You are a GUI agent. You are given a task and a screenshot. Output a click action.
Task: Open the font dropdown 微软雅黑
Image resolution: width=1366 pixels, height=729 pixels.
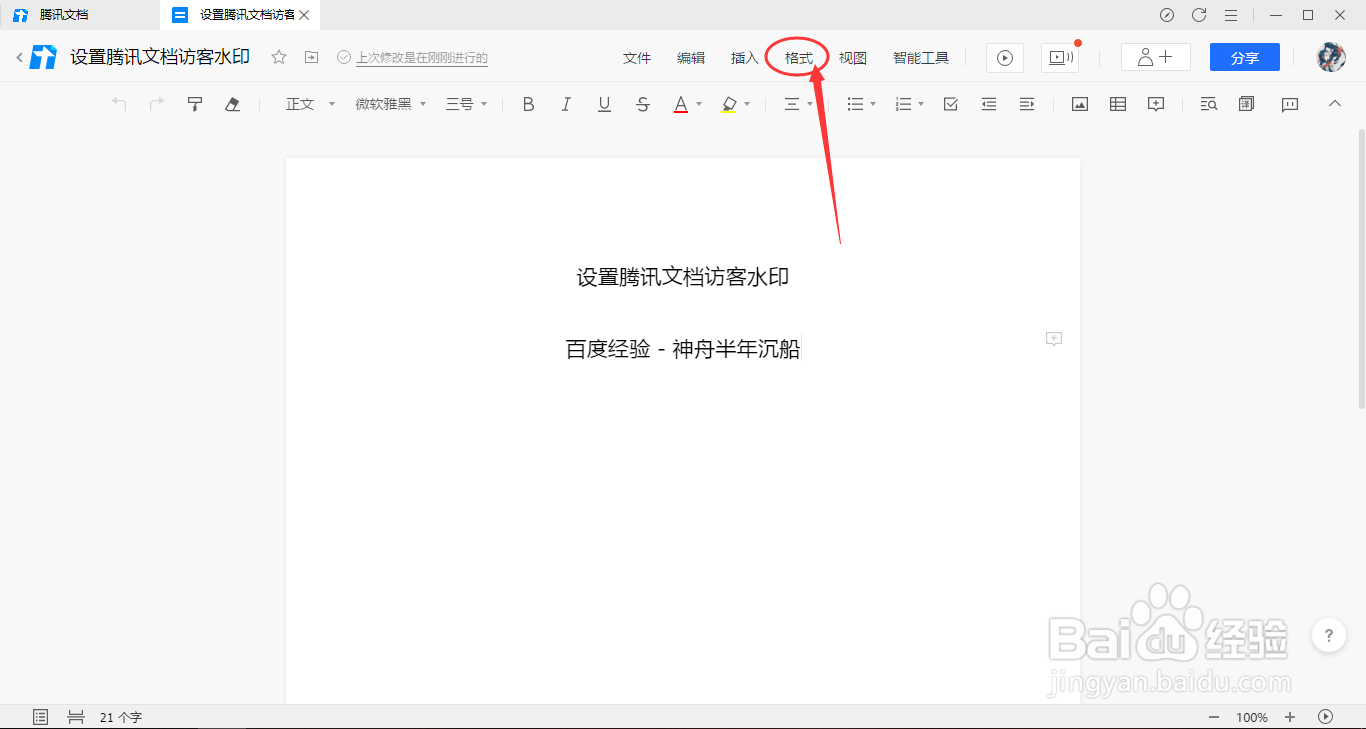pos(391,104)
